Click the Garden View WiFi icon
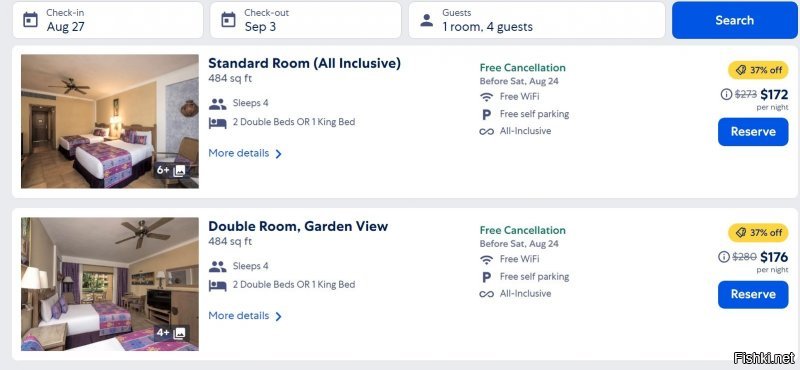The width and height of the screenshot is (800, 370). point(487,259)
